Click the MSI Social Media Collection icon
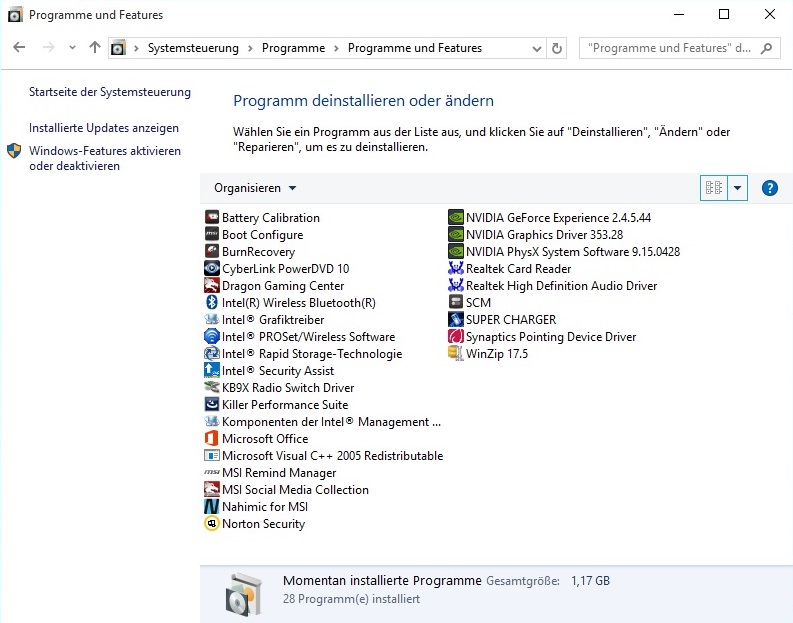The height and width of the screenshot is (623, 793). point(211,490)
